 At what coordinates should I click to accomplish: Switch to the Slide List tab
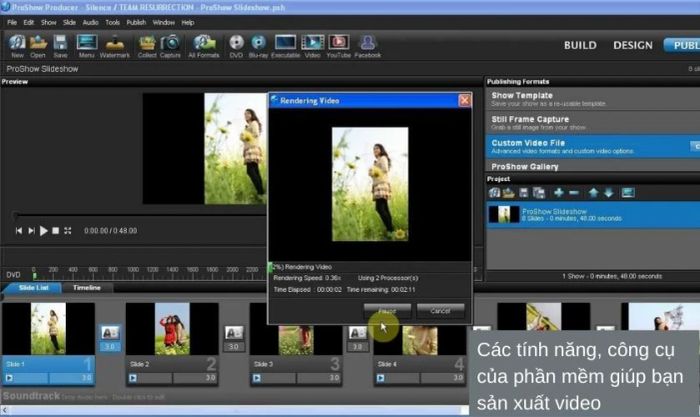point(33,288)
